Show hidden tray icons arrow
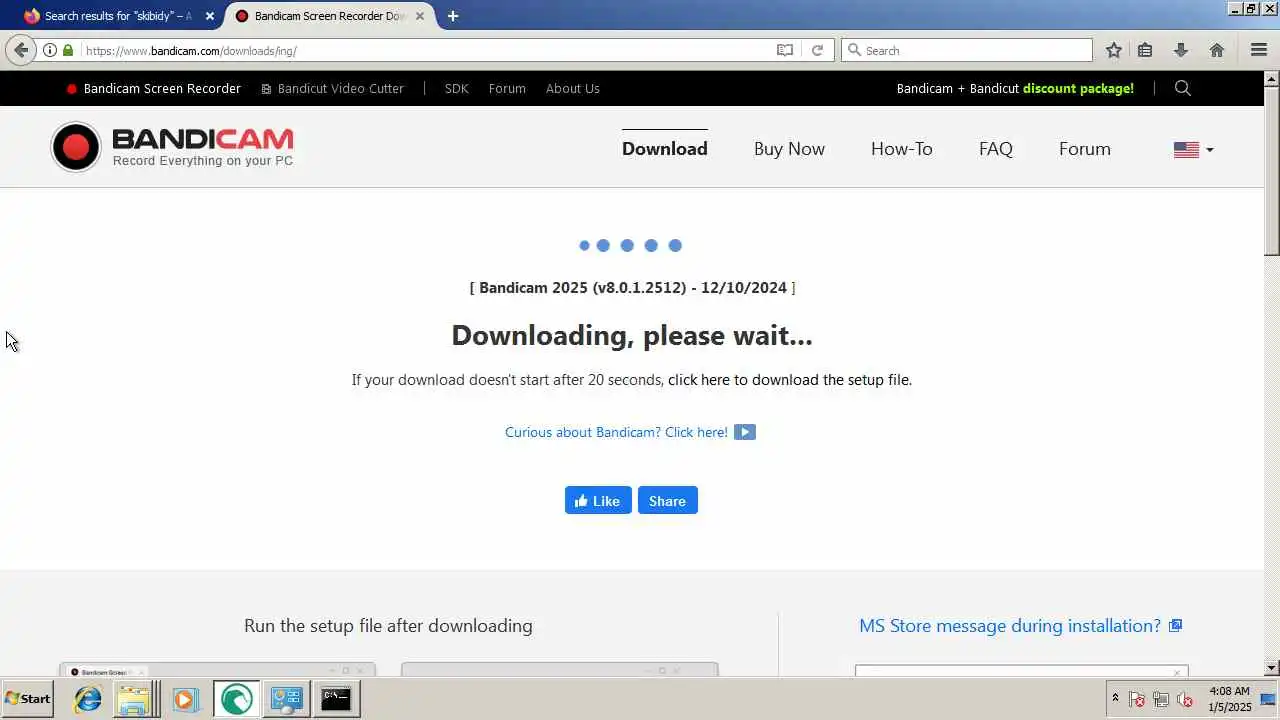This screenshot has width=1280, height=720. point(1115,699)
